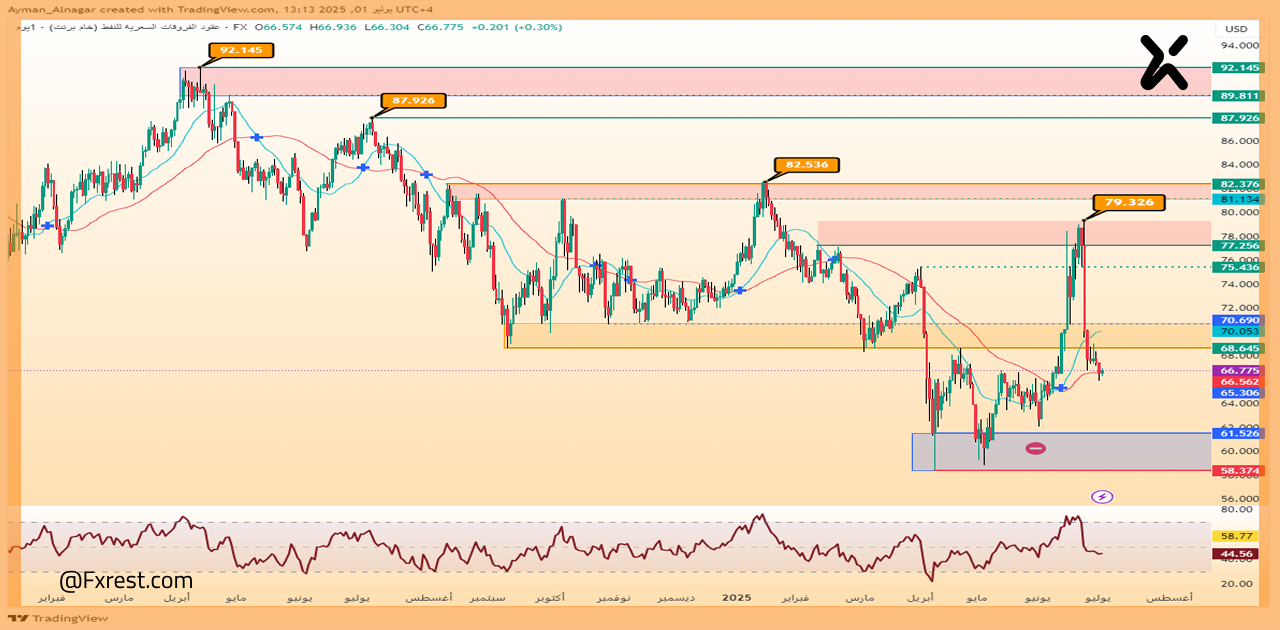1280x630 pixels.
Task: Click the 94.000 price scale tick
Action: [x=1238, y=46]
